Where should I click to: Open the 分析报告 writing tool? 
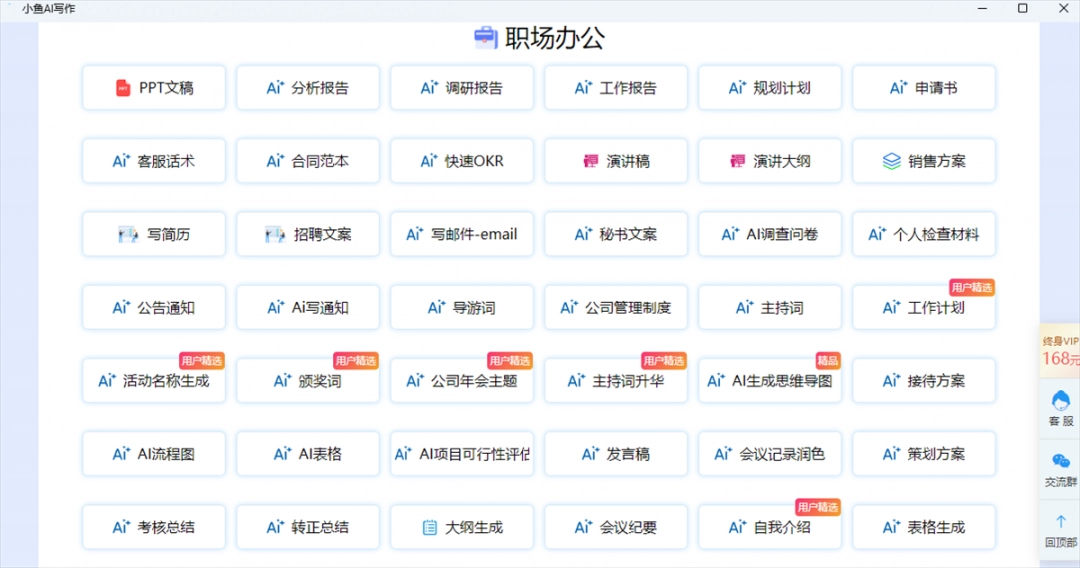[x=308, y=87]
